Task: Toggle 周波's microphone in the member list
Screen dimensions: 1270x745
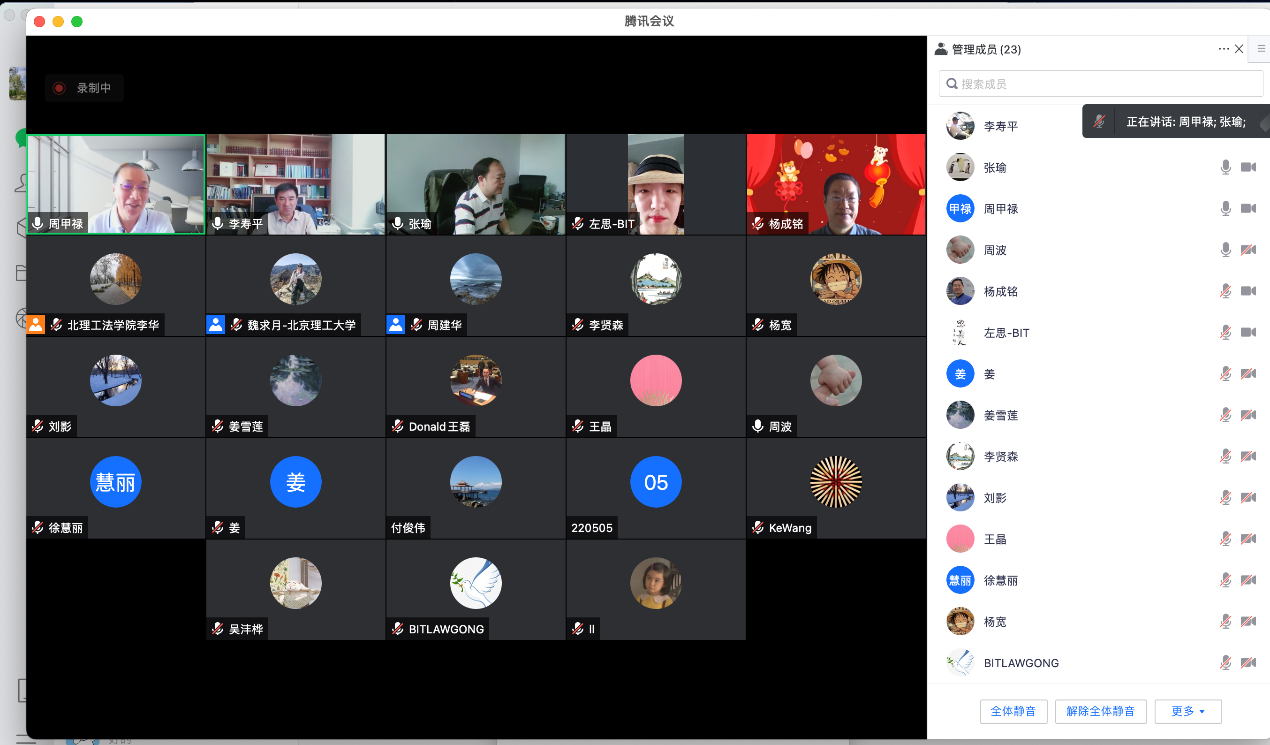Action: (1225, 249)
